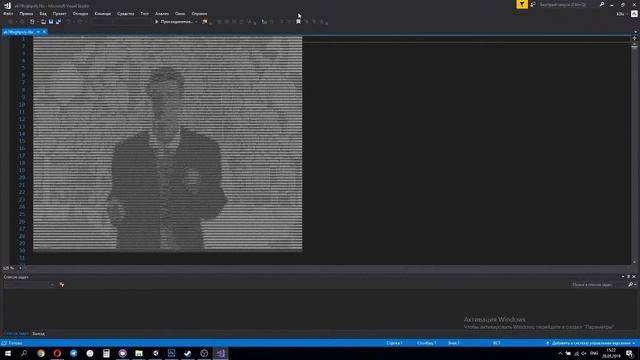640x360 pixels.
Task: Open Calculator from the taskbar
Action: click(x=106, y=353)
